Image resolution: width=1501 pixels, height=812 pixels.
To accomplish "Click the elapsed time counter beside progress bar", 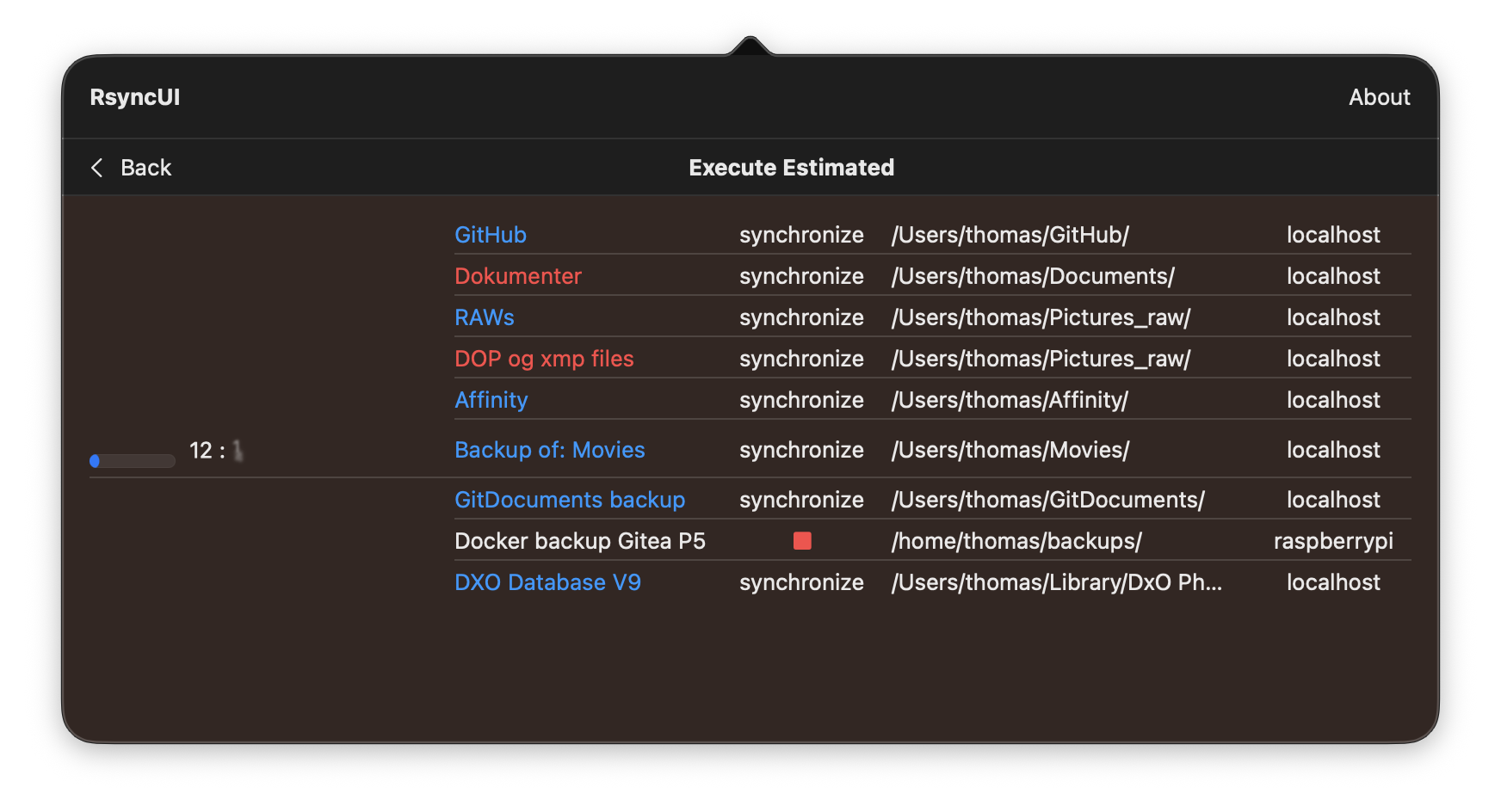I will (x=215, y=451).
